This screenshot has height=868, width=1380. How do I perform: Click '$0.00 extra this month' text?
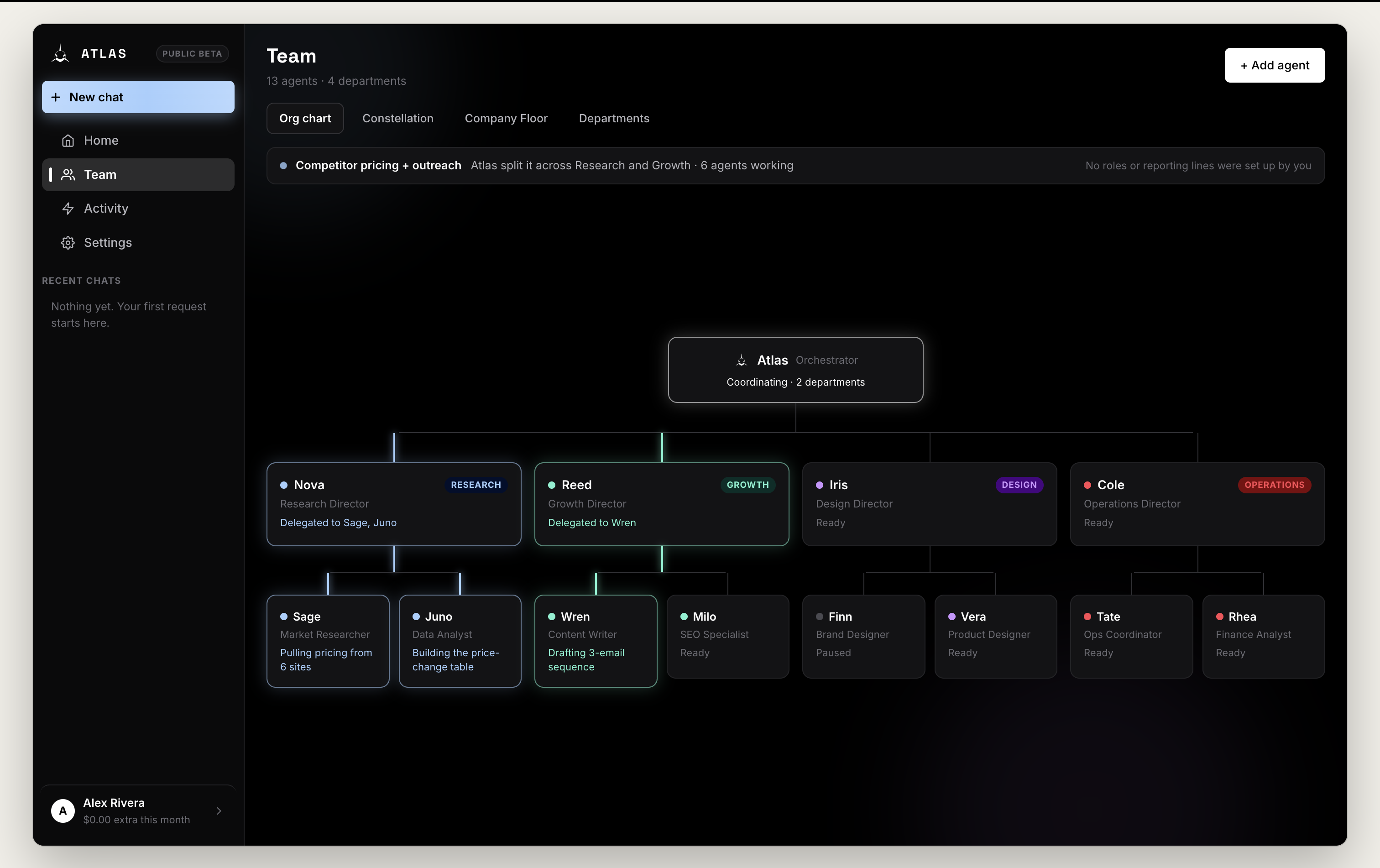136,820
